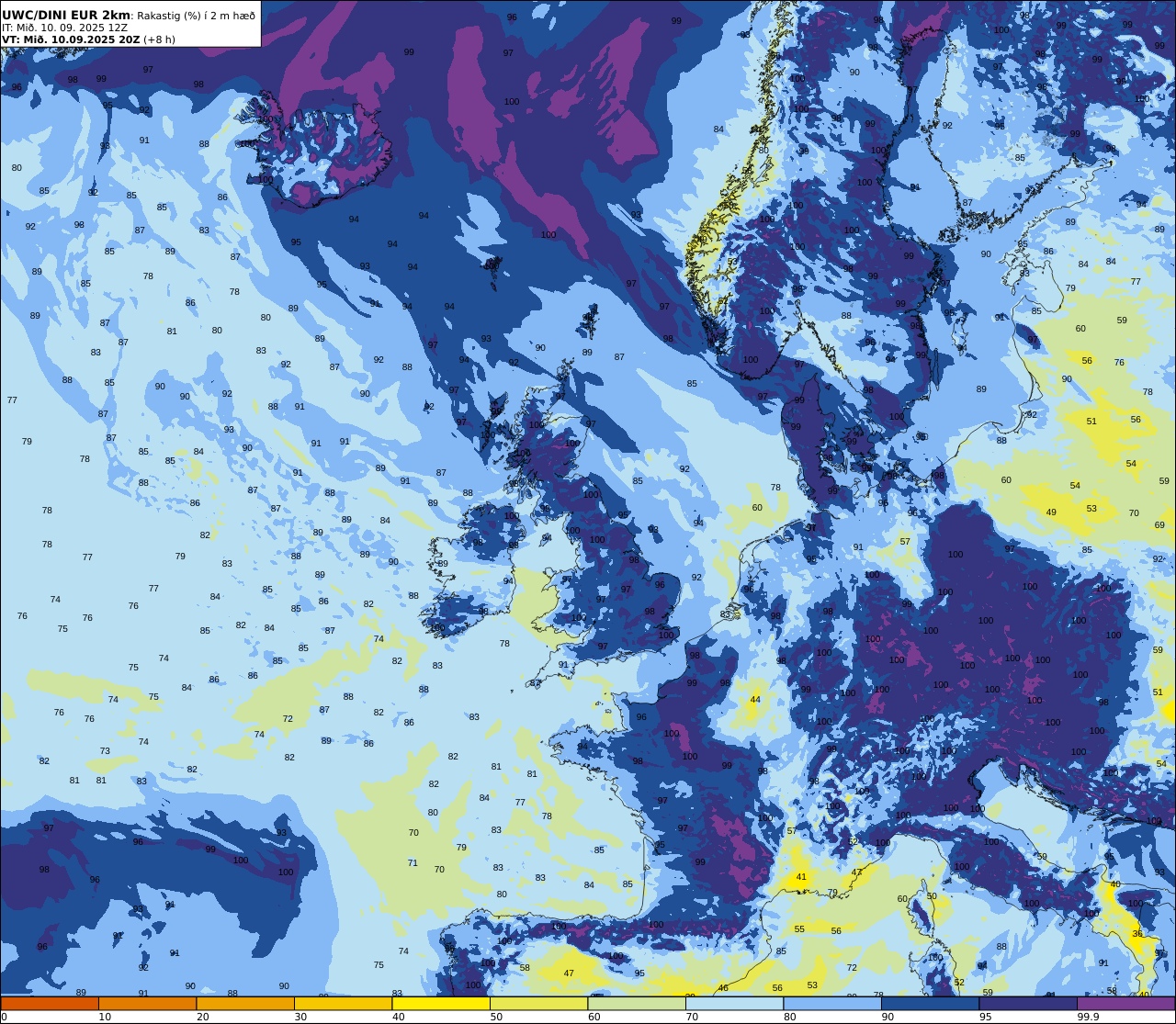Select the 80–90 light blue legend swatch
Viewport: 1176px width, 1024px height.
pyautogui.click(x=832, y=1003)
